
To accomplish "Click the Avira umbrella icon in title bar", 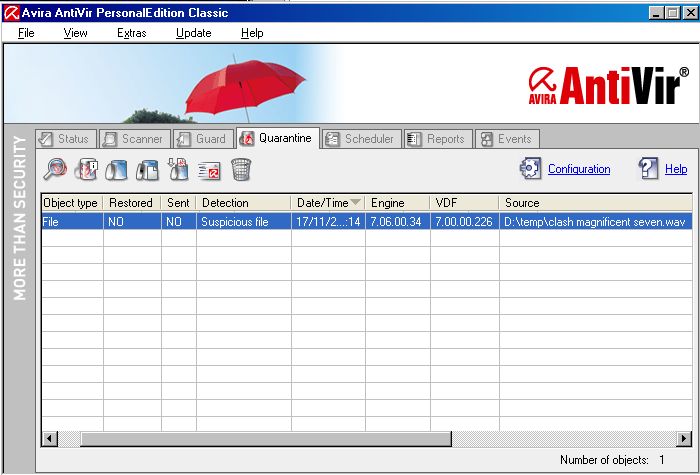I will (x=11, y=13).
